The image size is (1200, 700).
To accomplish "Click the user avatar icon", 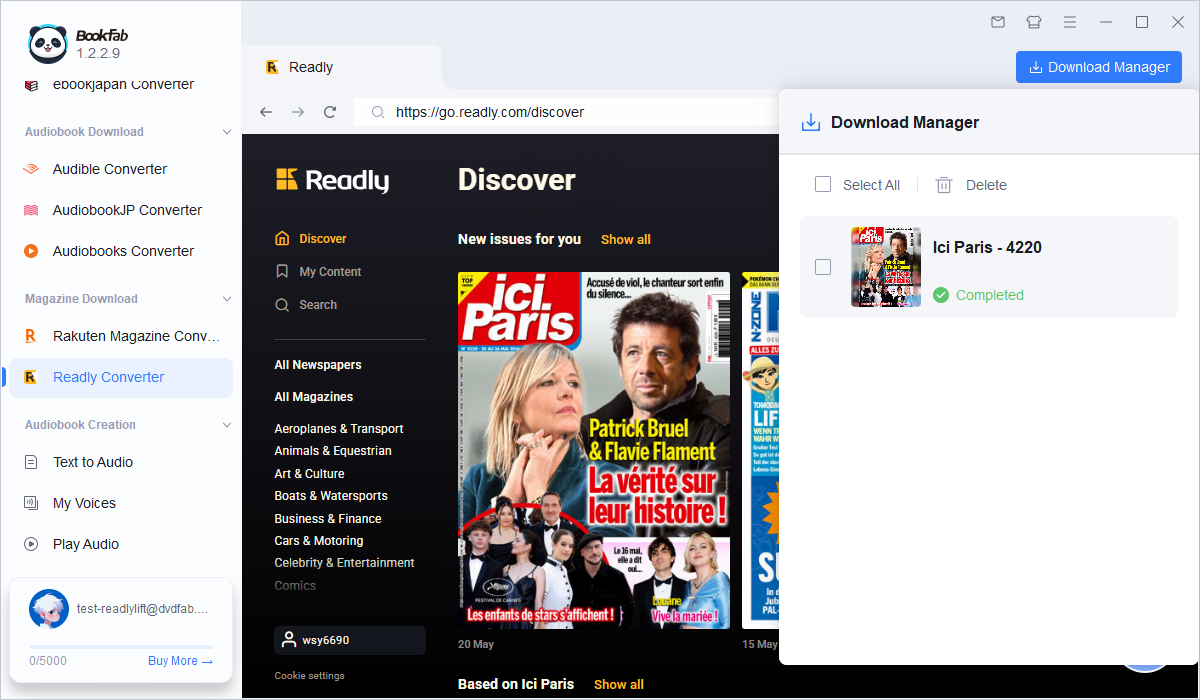I will coord(48,609).
